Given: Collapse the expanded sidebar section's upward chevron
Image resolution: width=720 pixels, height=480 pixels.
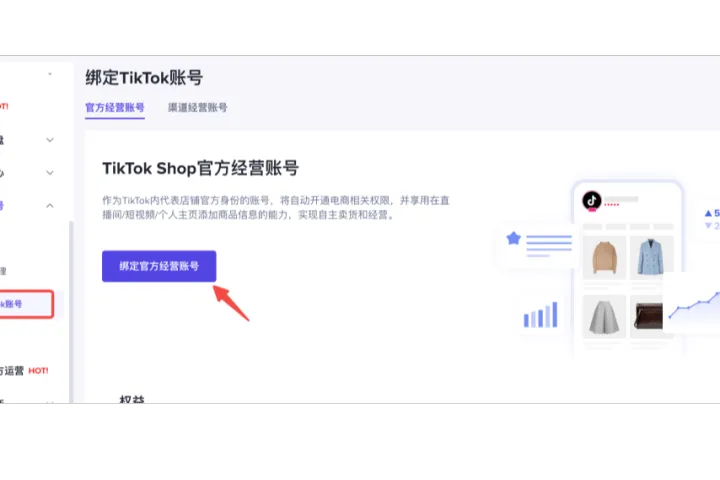Looking at the screenshot, I should click(x=50, y=206).
